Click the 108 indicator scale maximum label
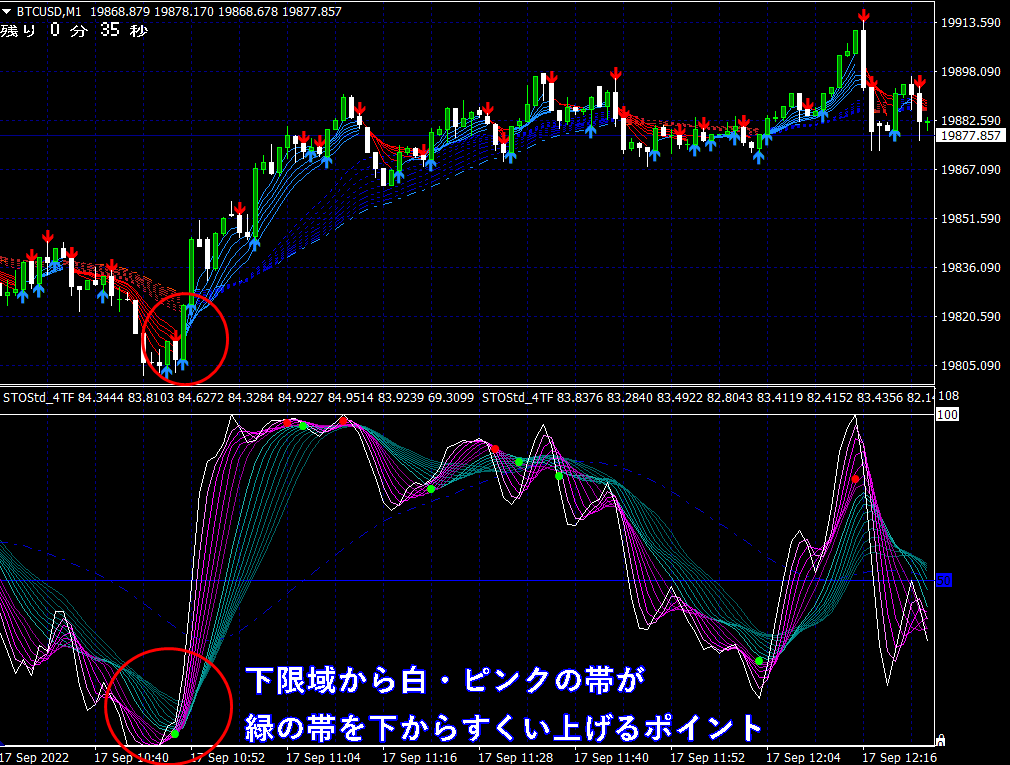Image resolution: width=1010 pixels, height=765 pixels. tap(948, 396)
